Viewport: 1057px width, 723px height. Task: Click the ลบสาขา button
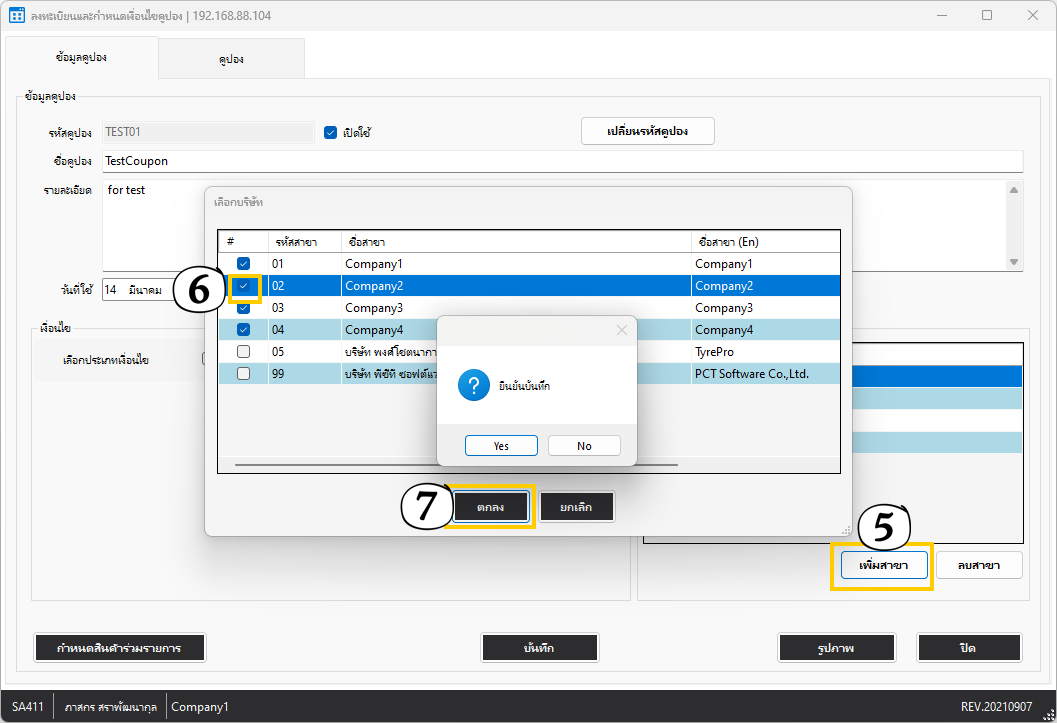(x=979, y=565)
